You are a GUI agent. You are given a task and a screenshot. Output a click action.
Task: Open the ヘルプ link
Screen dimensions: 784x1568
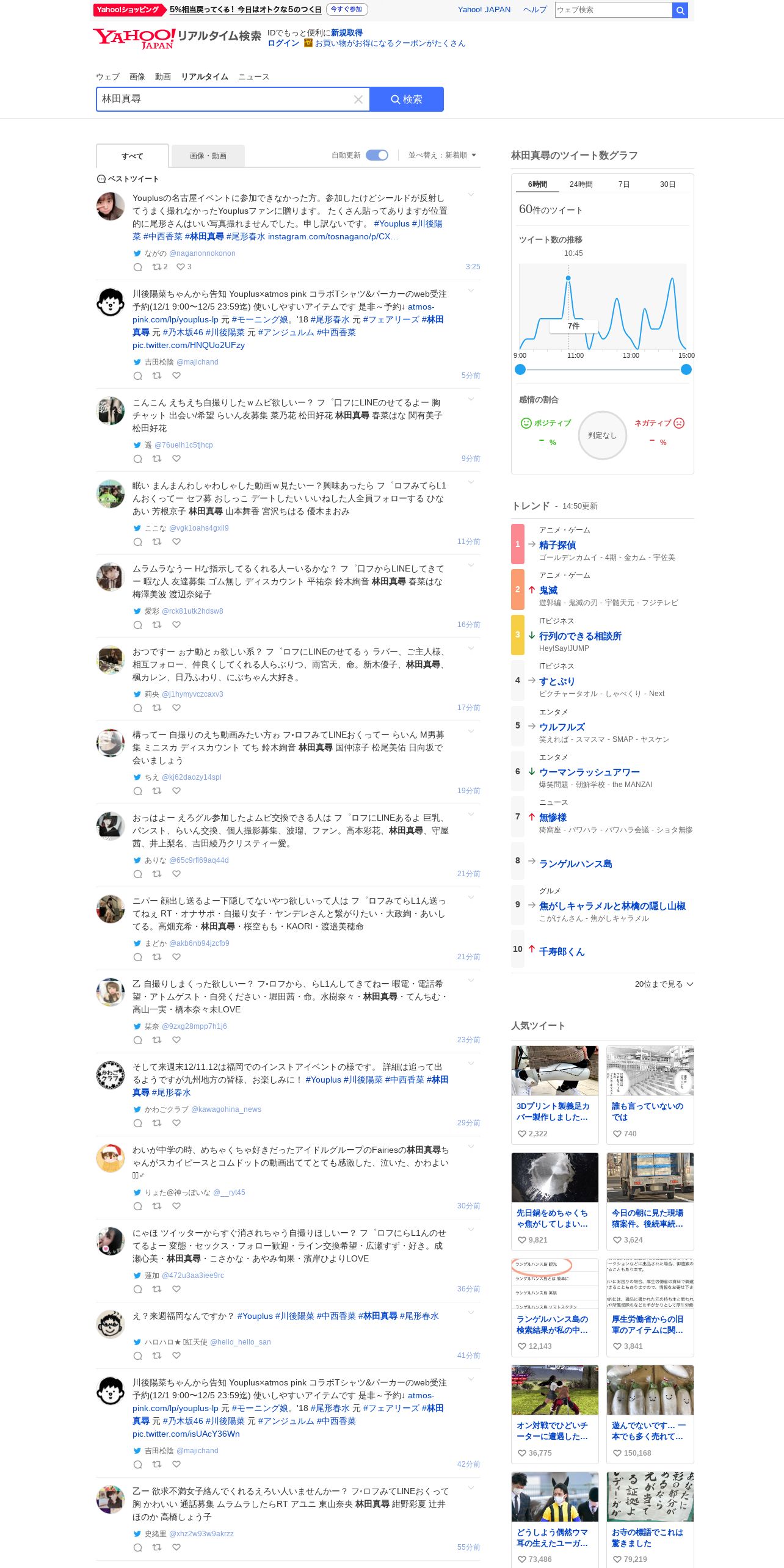(x=535, y=10)
